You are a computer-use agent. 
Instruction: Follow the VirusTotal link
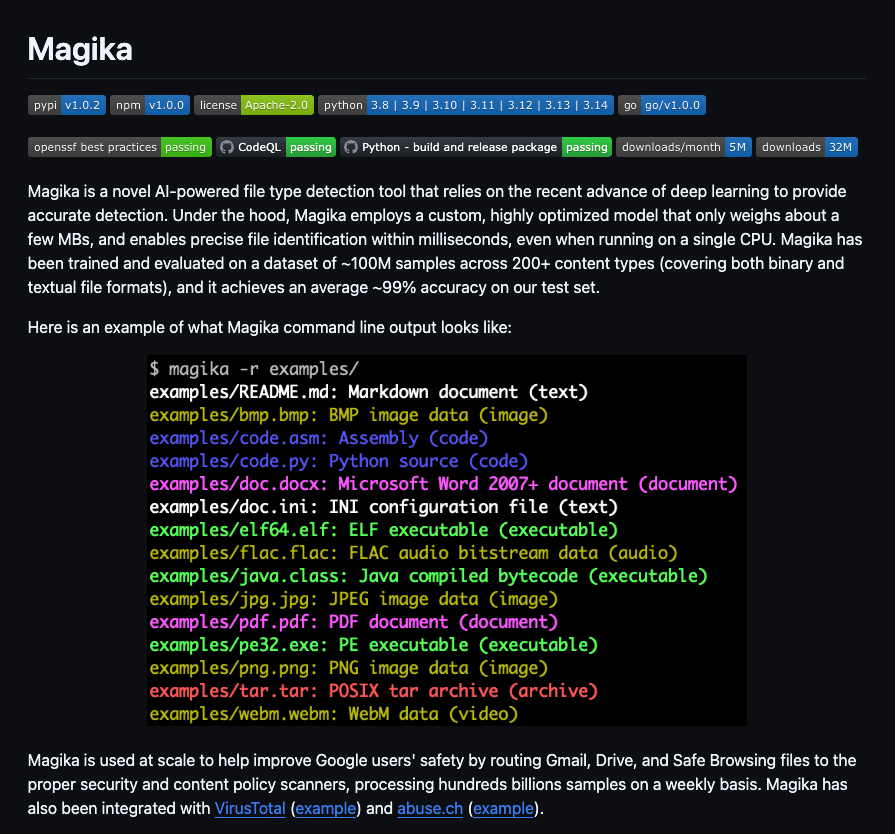250,808
